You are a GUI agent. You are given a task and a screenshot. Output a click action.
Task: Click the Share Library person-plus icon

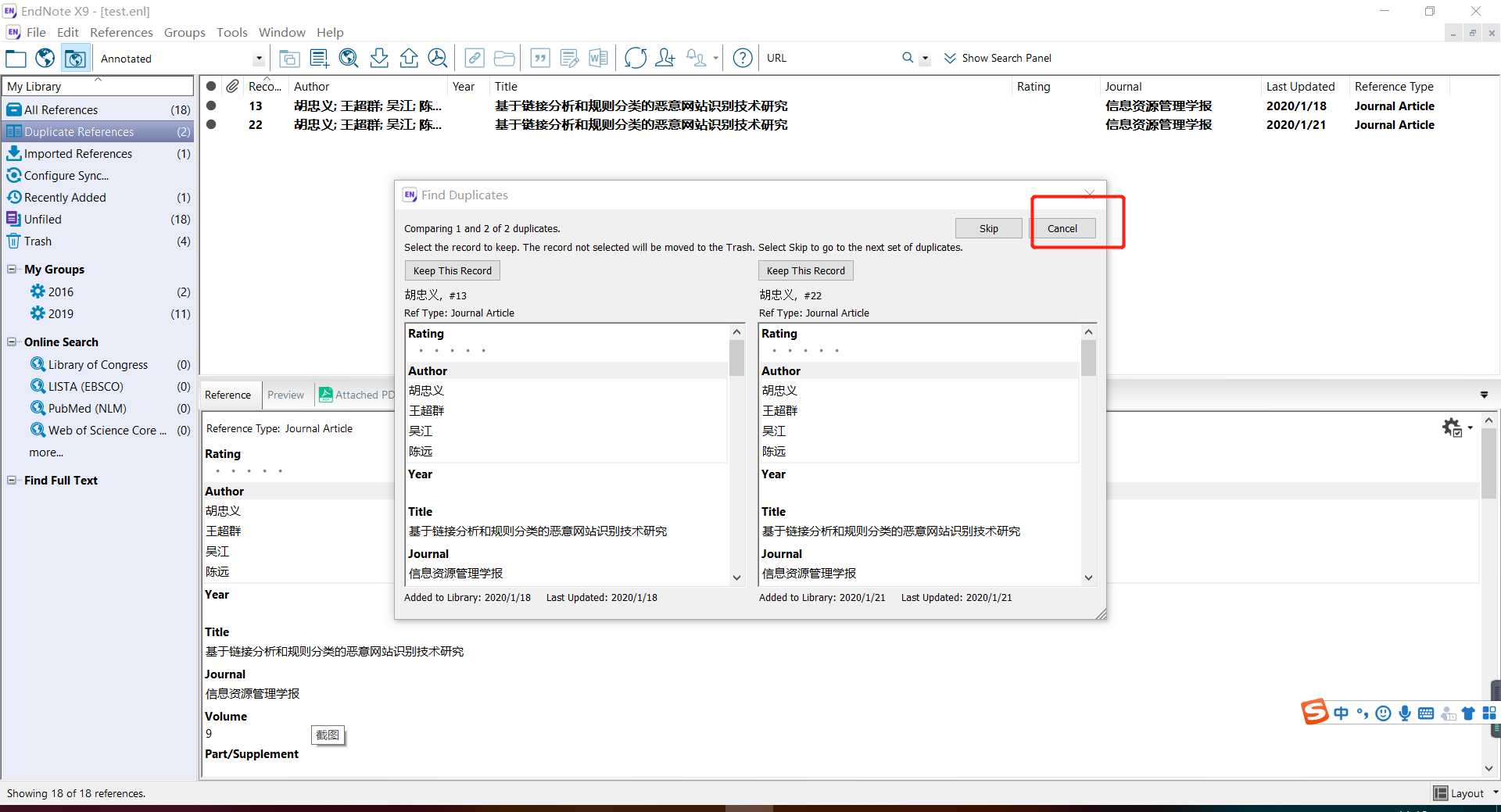pyautogui.click(x=665, y=59)
